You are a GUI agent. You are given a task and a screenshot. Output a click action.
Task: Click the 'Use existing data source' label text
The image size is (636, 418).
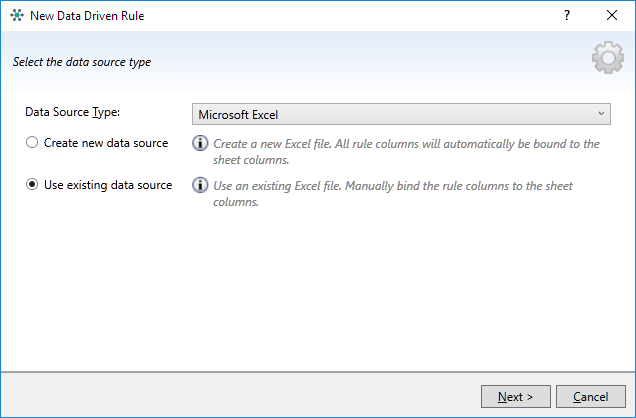click(x=108, y=185)
